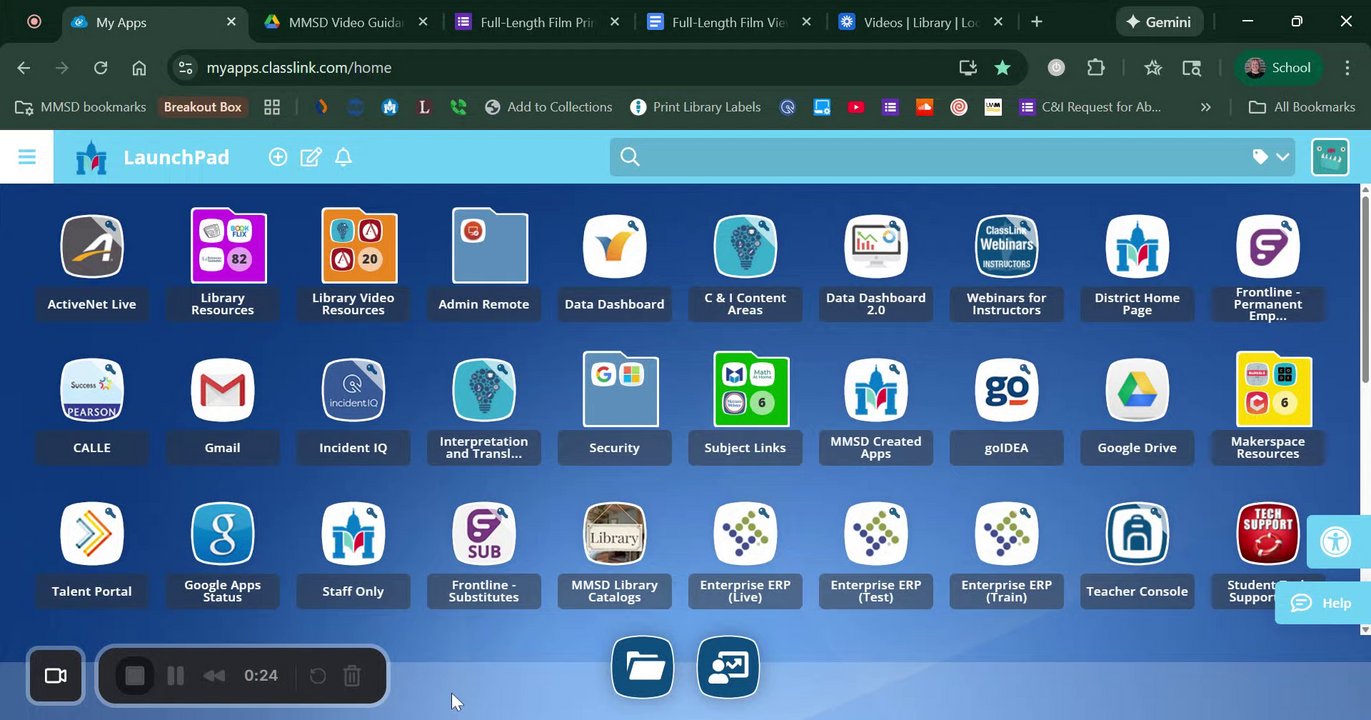Viewport: 1371px width, 720px height.
Task: Open Webinars for Instructors app
Action: click(1007, 247)
